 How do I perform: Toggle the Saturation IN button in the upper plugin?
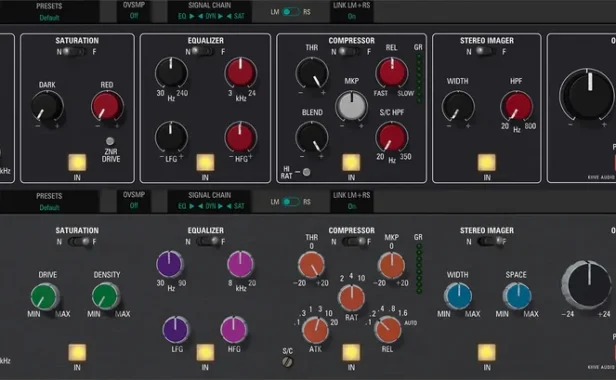tap(77, 162)
